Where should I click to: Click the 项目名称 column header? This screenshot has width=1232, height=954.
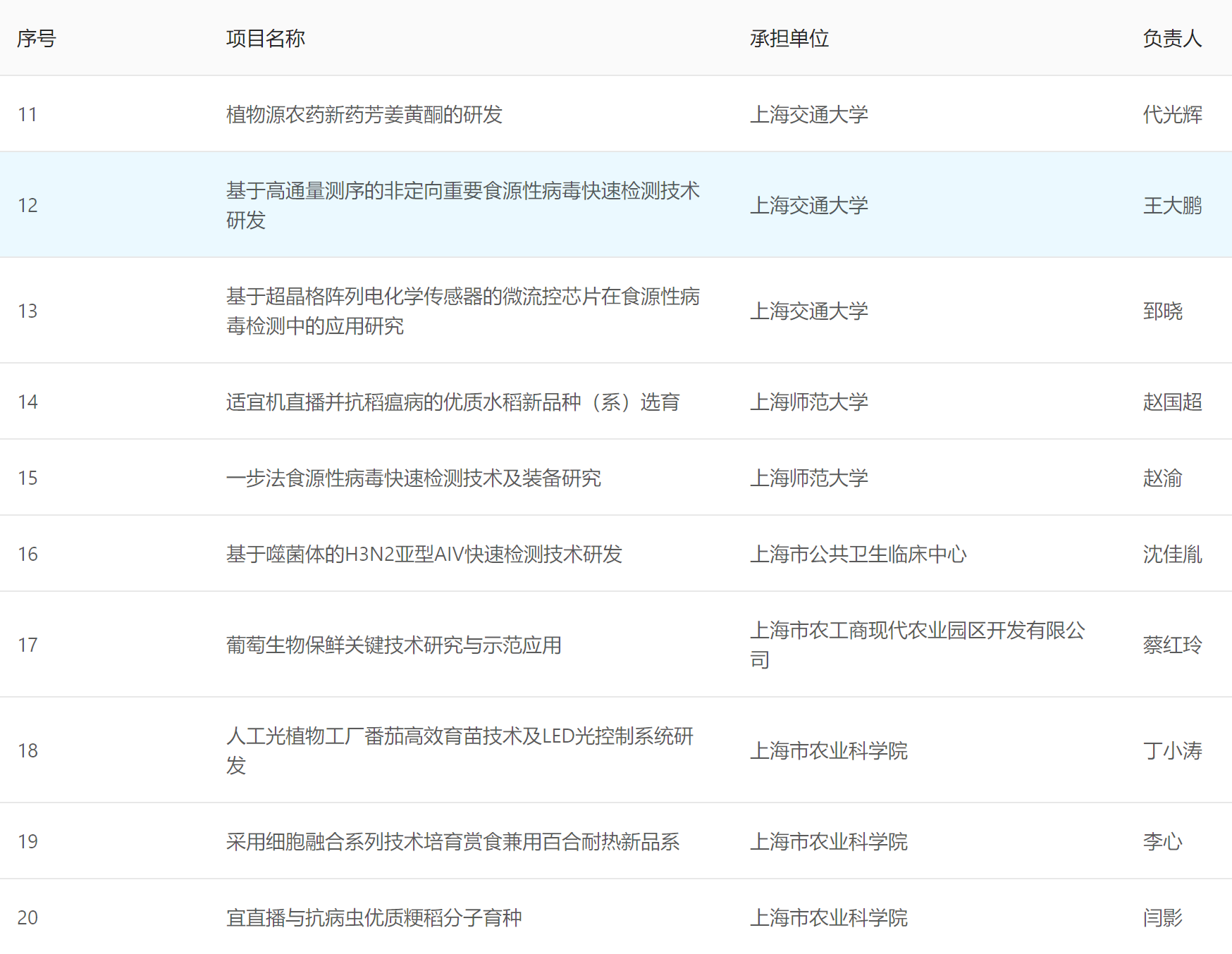point(265,38)
